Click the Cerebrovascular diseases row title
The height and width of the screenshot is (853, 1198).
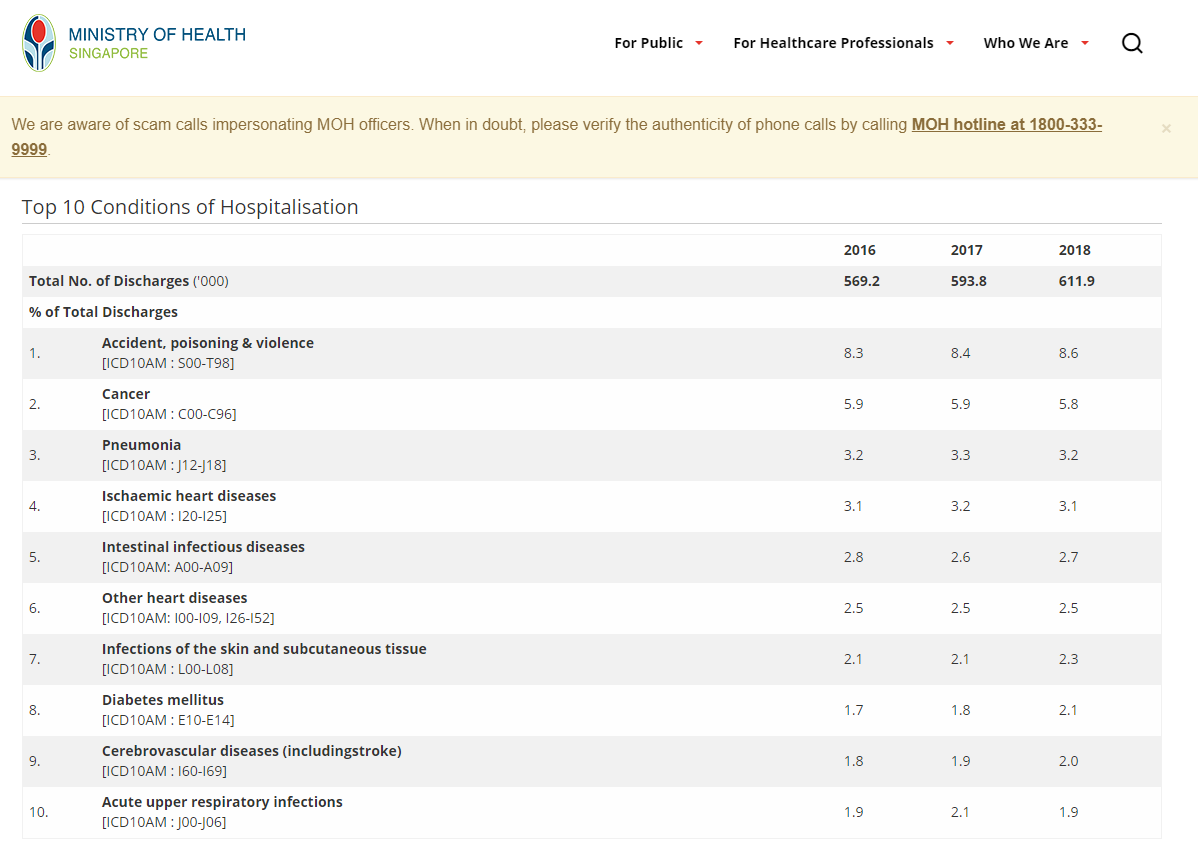pyautogui.click(x=251, y=751)
